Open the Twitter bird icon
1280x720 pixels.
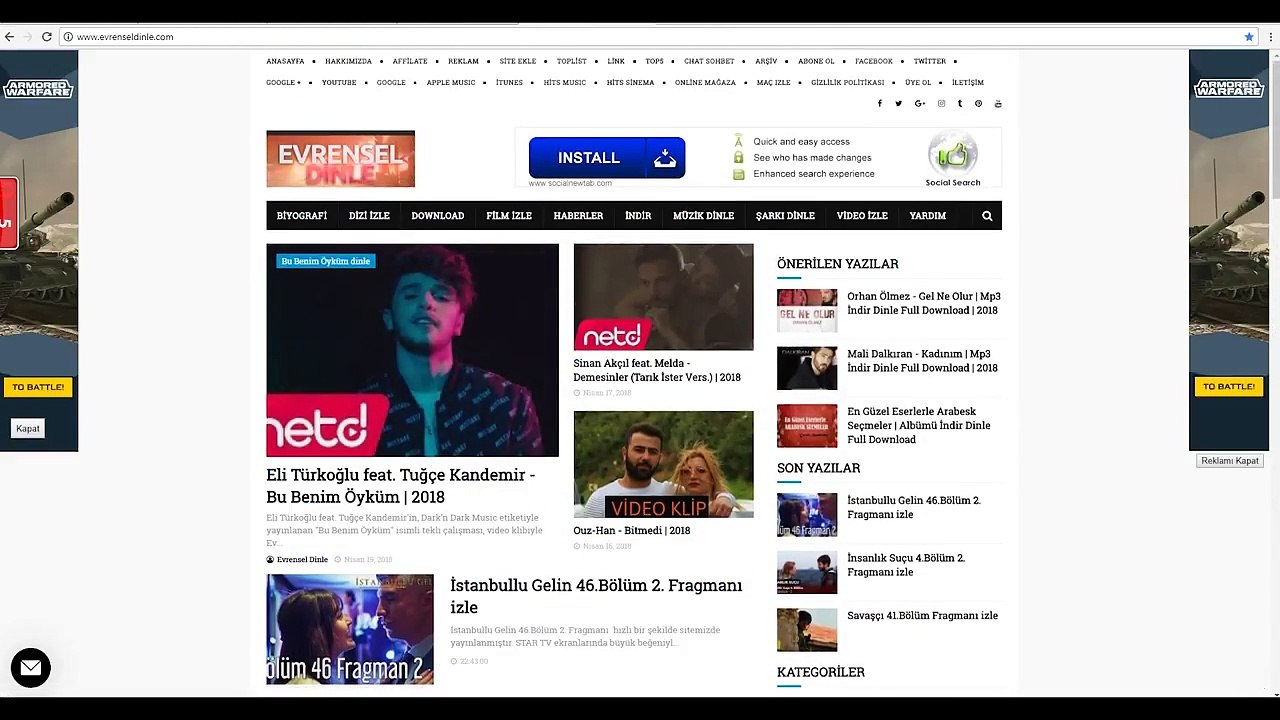tap(898, 104)
